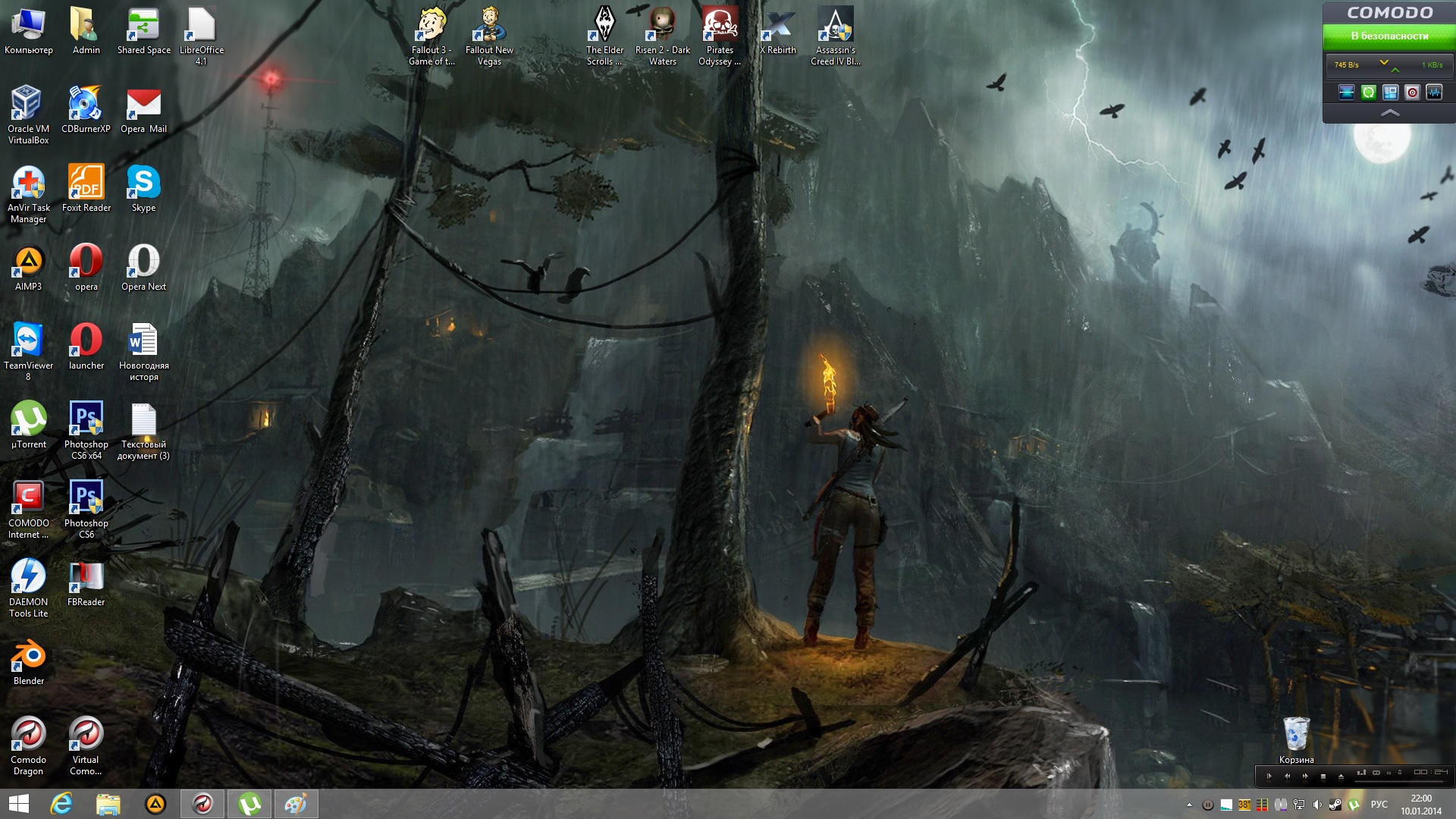Click COMODO widget green update icon
Viewport: 1456px width, 819px height.
pos(1368,93)
